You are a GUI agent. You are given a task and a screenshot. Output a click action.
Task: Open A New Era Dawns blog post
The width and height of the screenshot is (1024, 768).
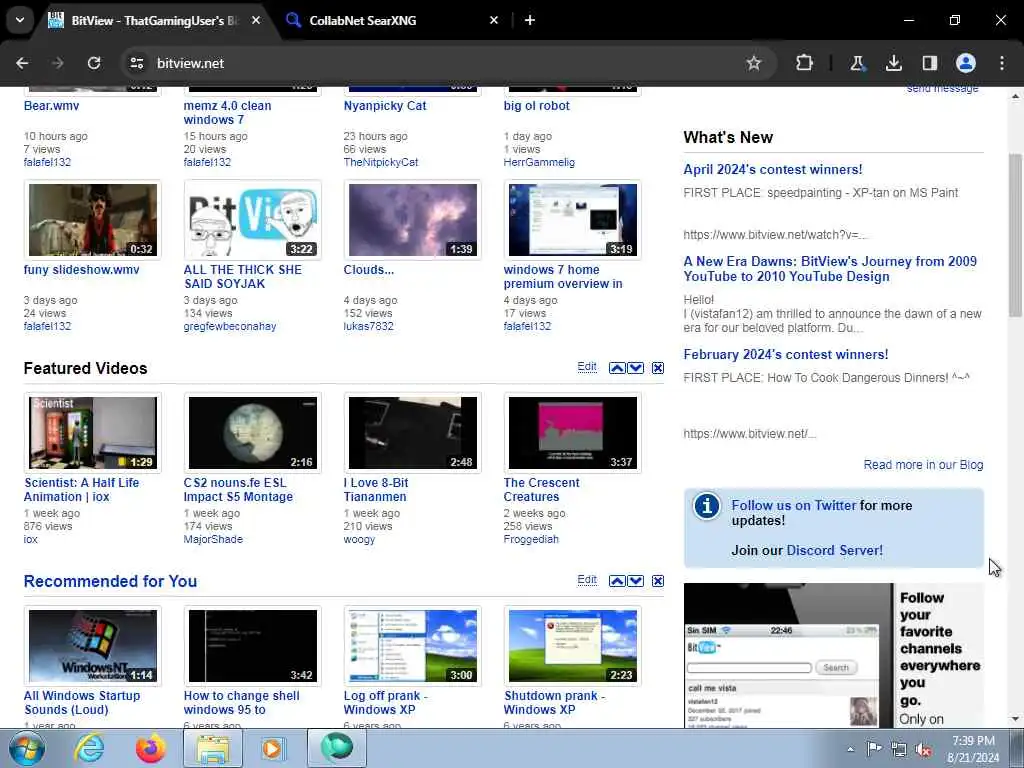point(830,268)
